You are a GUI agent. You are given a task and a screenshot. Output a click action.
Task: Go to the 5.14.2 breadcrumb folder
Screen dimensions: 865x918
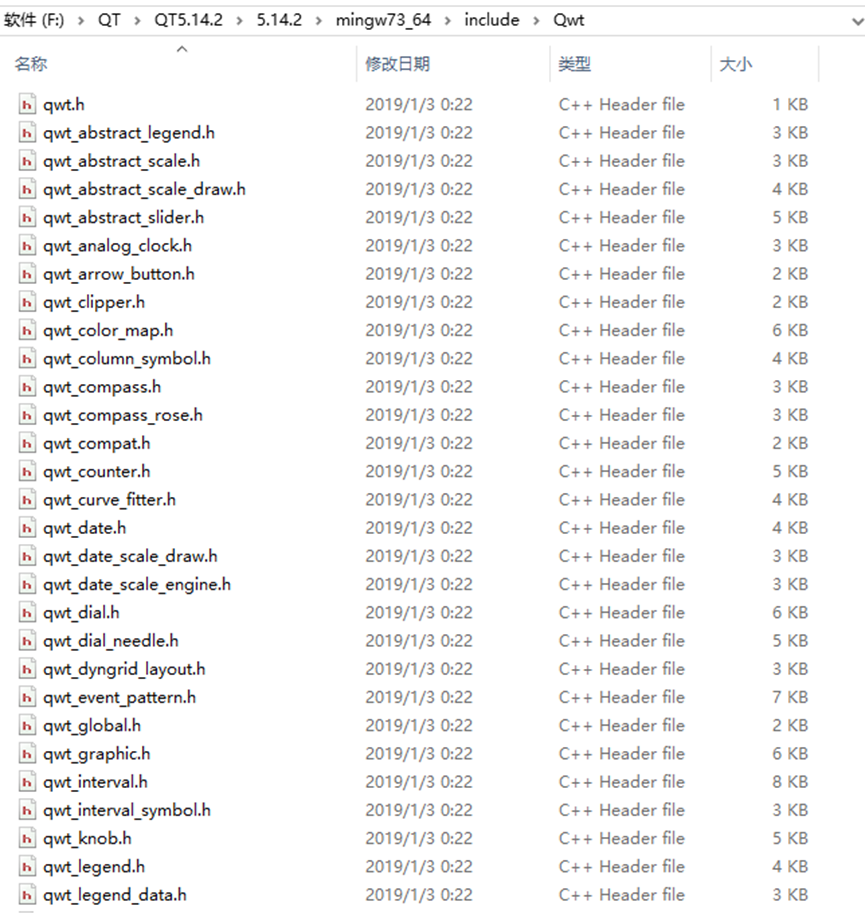pos(279,20)
